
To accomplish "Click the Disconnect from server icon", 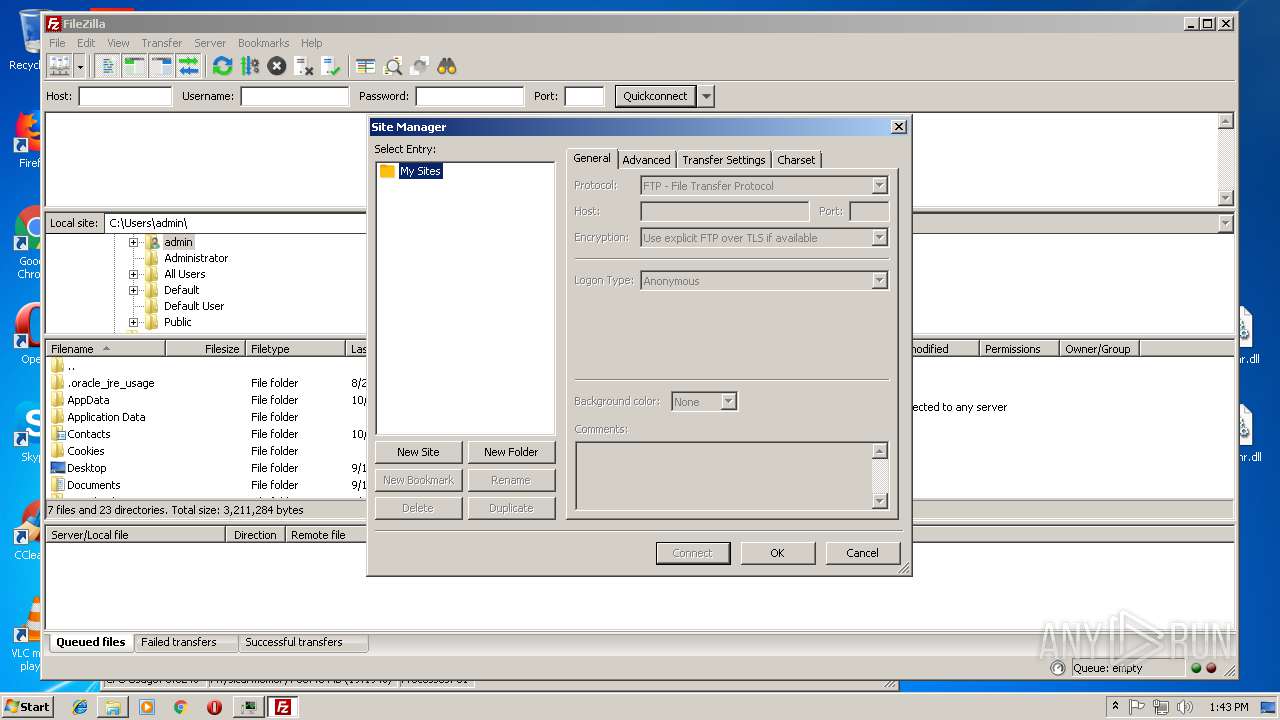I will pos(304,66).
